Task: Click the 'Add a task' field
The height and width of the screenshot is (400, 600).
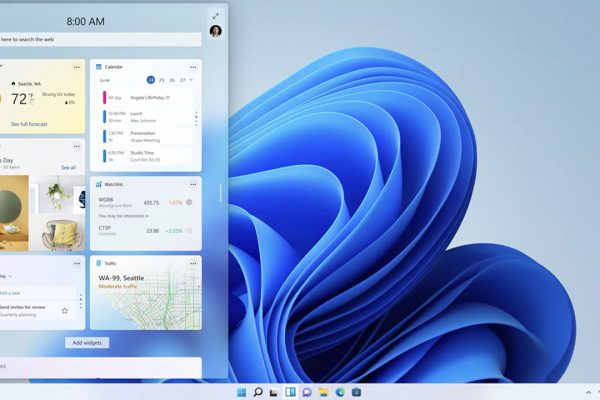Action: click(38, 293)
